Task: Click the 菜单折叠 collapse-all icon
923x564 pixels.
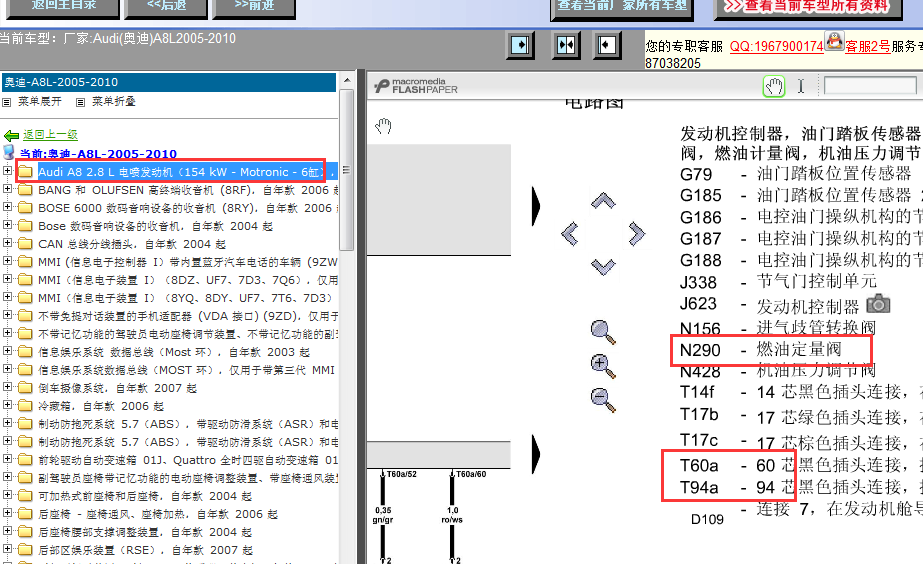Action: pyautogui.click(x=81, y=102)
